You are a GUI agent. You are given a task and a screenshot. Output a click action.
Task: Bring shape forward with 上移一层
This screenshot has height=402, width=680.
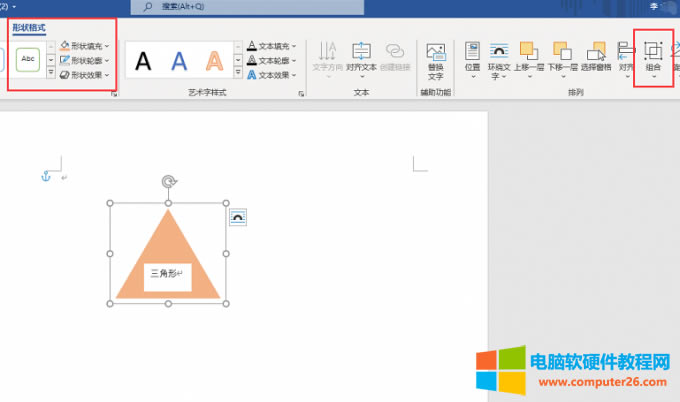coord(529,57)
